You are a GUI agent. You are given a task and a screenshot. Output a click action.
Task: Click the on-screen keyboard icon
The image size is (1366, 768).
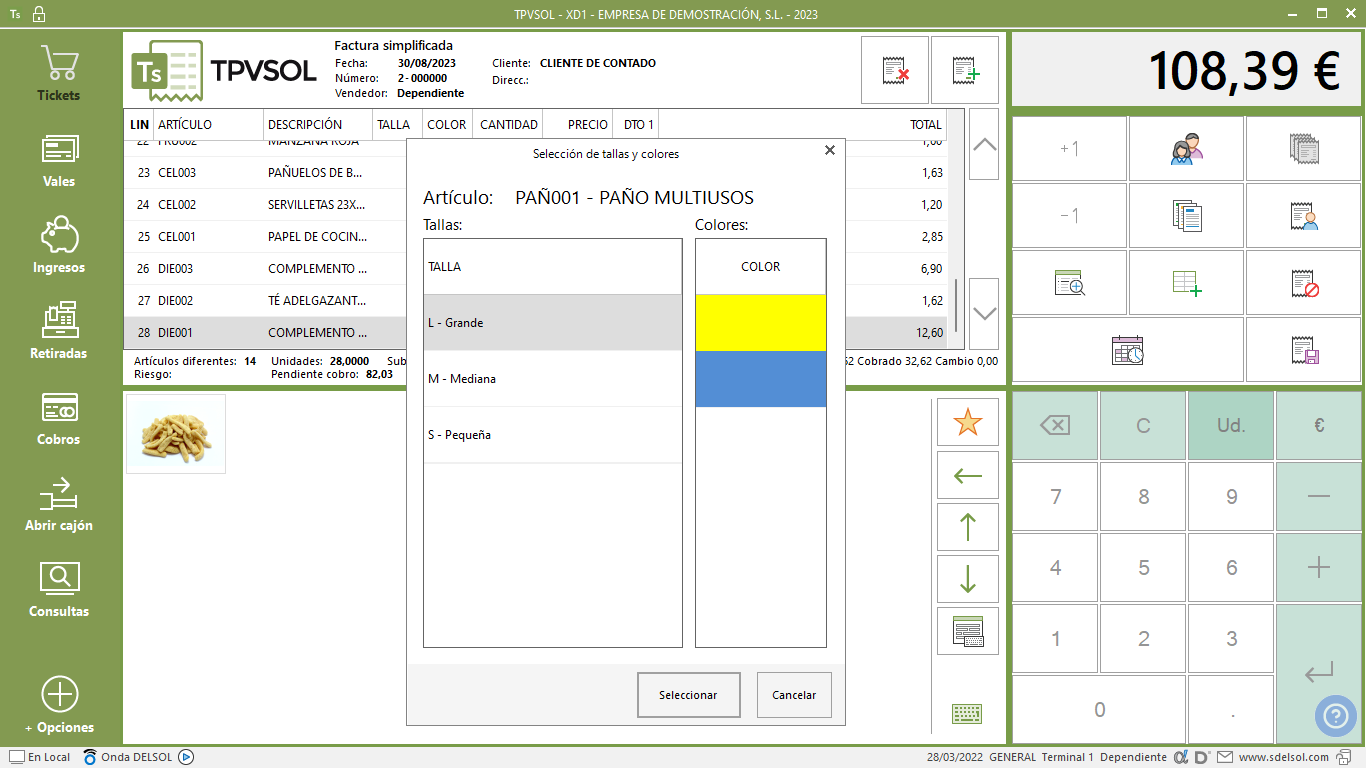click(966, 713)
